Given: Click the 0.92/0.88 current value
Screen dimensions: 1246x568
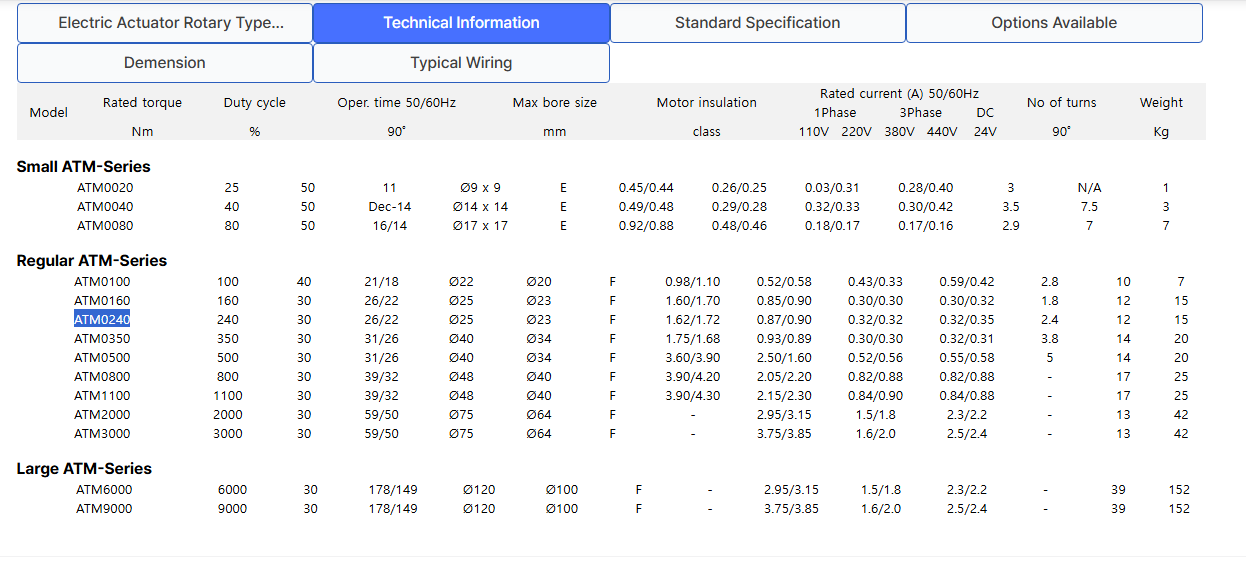Looking at the screenshot, I should 646,226.
